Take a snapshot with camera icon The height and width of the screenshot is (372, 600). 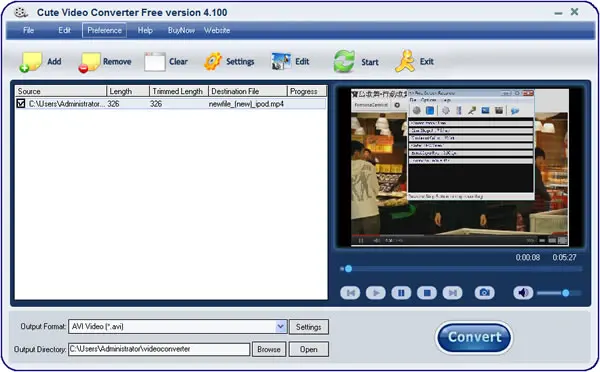coord(484,293)
